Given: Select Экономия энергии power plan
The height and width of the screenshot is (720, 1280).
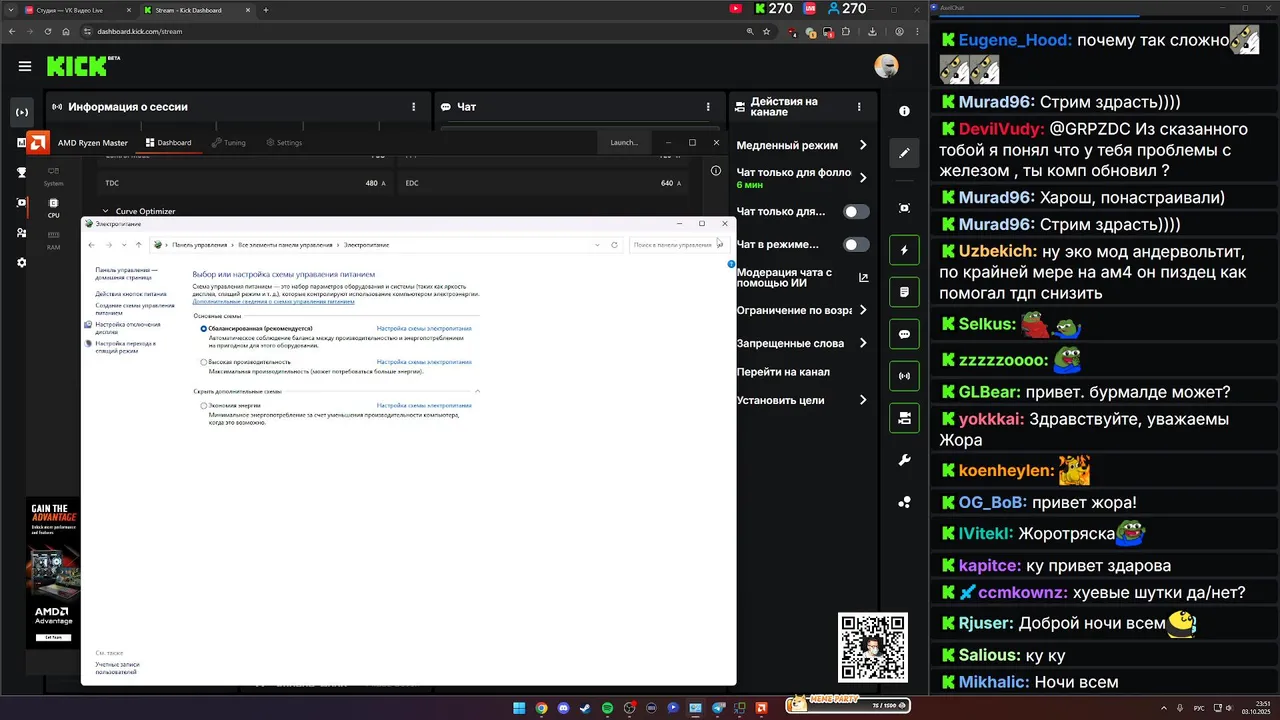Looking at the screenshot, I should (204, 406).
